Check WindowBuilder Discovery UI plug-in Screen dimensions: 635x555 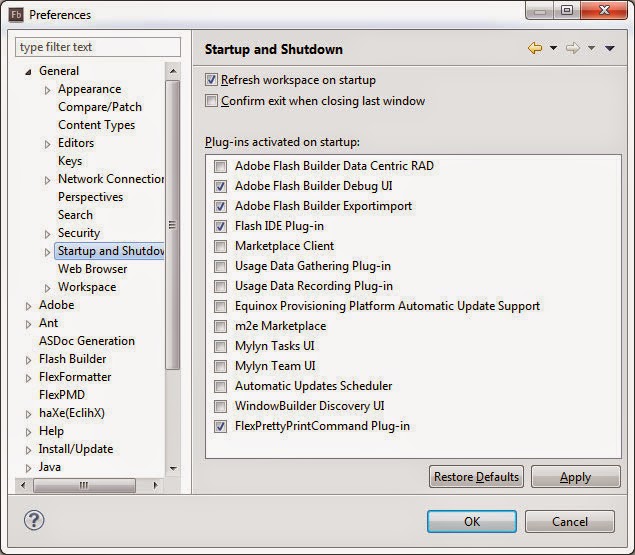pyautogui.click(x=220, y=406)
